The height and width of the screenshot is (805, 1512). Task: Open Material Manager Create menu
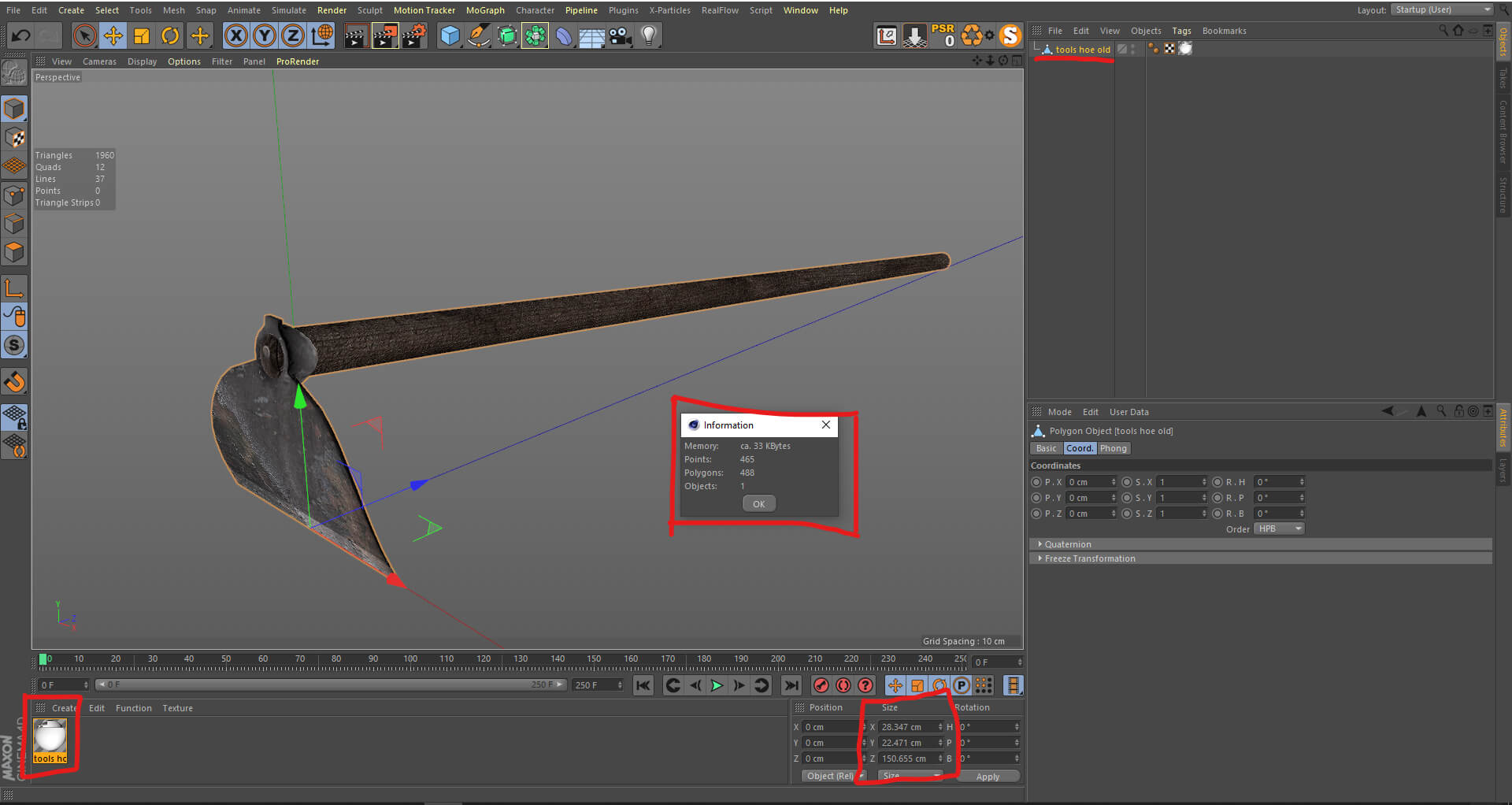64,708
